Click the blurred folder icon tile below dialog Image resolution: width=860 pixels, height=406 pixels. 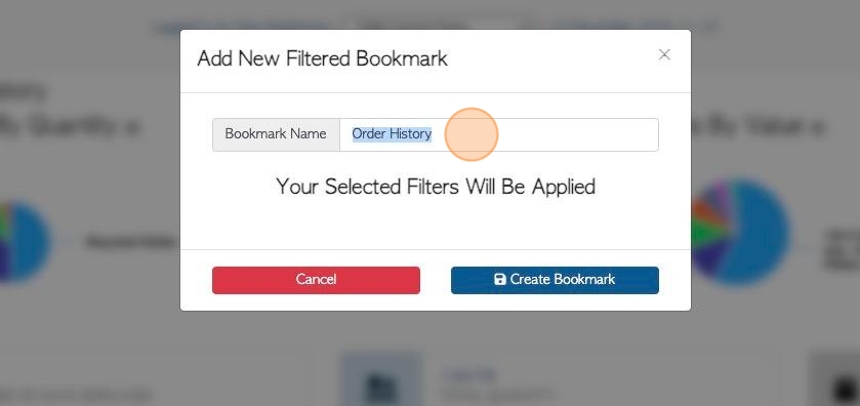click(x=382, y=379)
